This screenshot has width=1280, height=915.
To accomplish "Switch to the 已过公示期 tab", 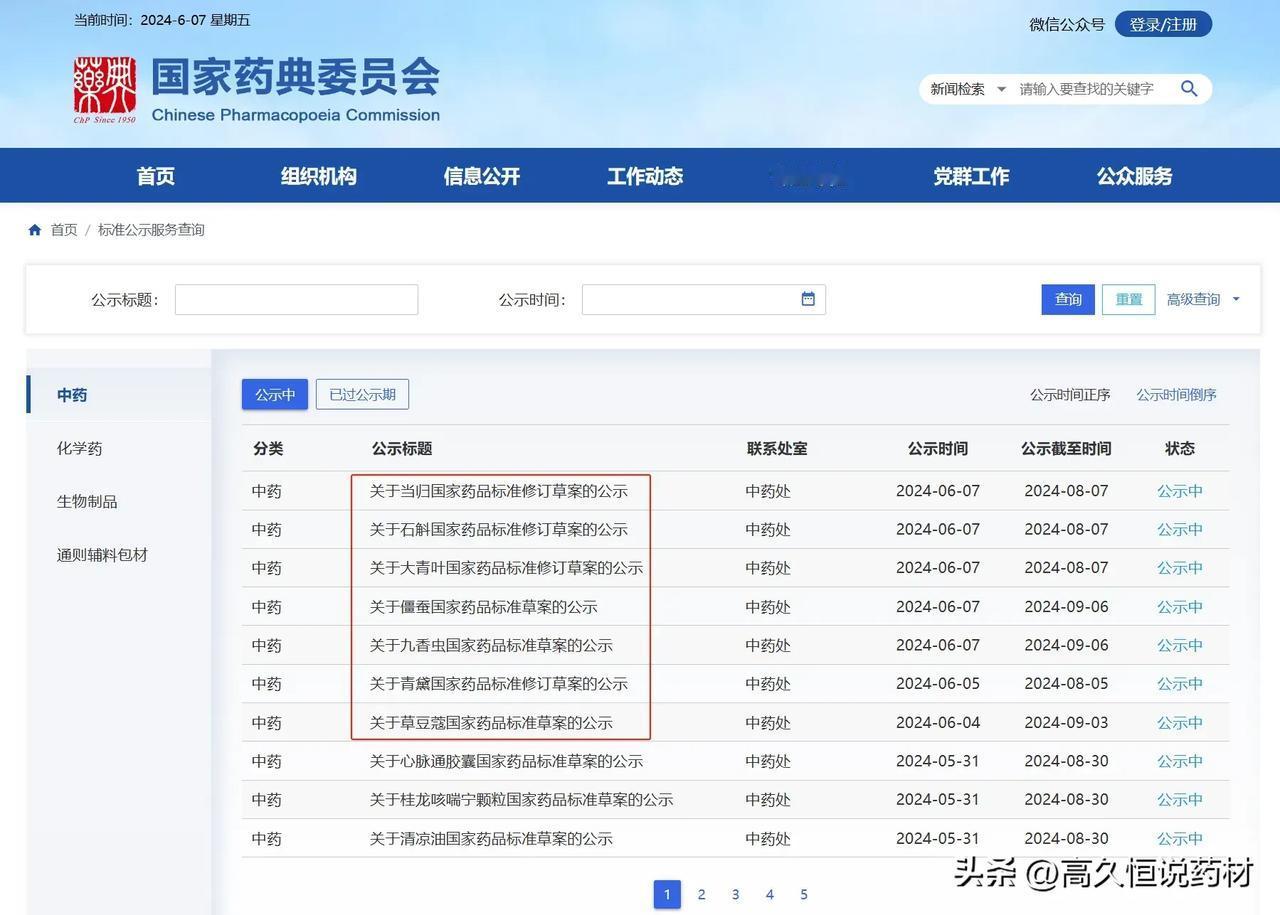I will point(362,394).
